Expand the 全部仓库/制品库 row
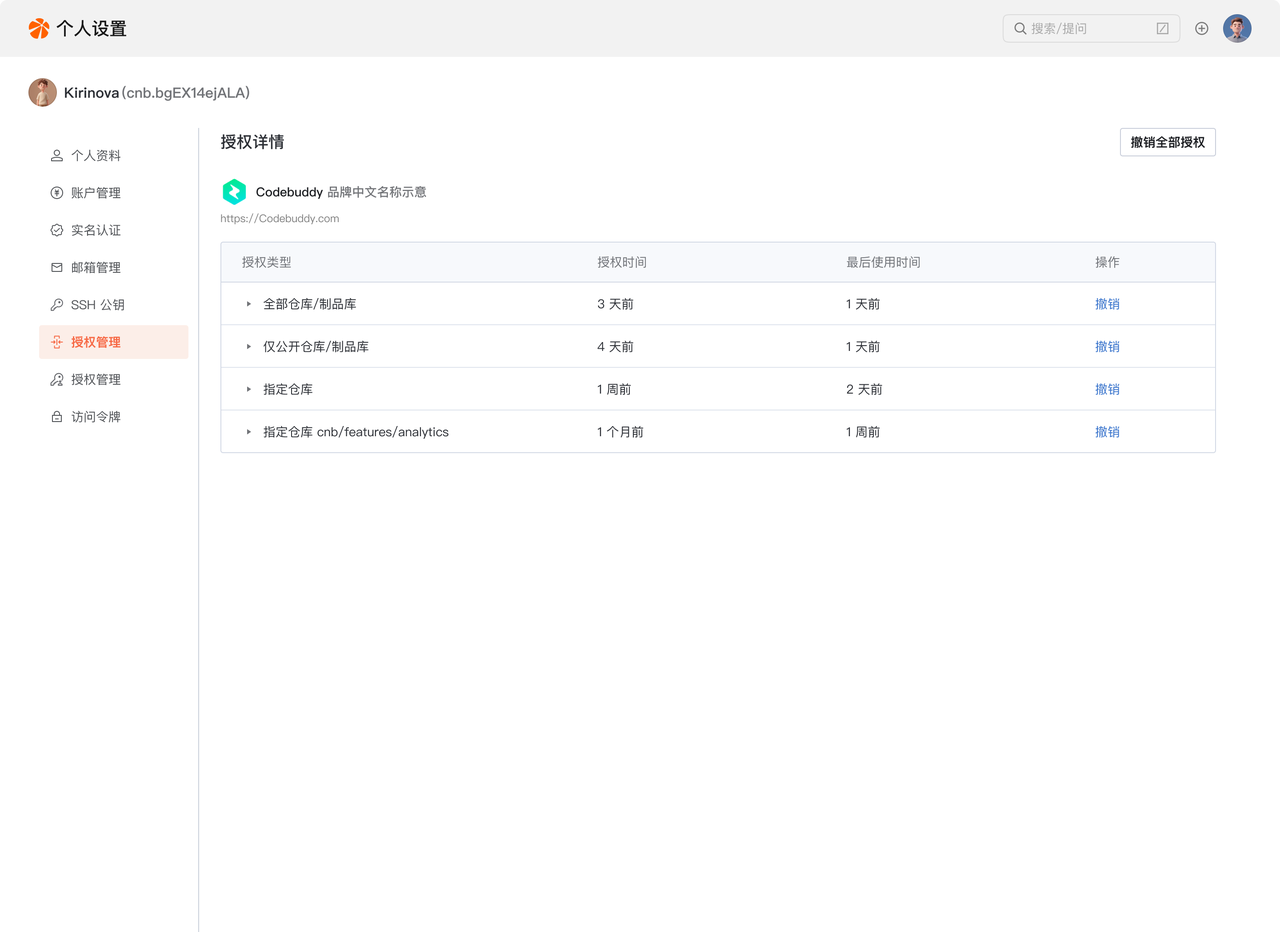This screenshot has height=932, width=1280. pos(249,304)
